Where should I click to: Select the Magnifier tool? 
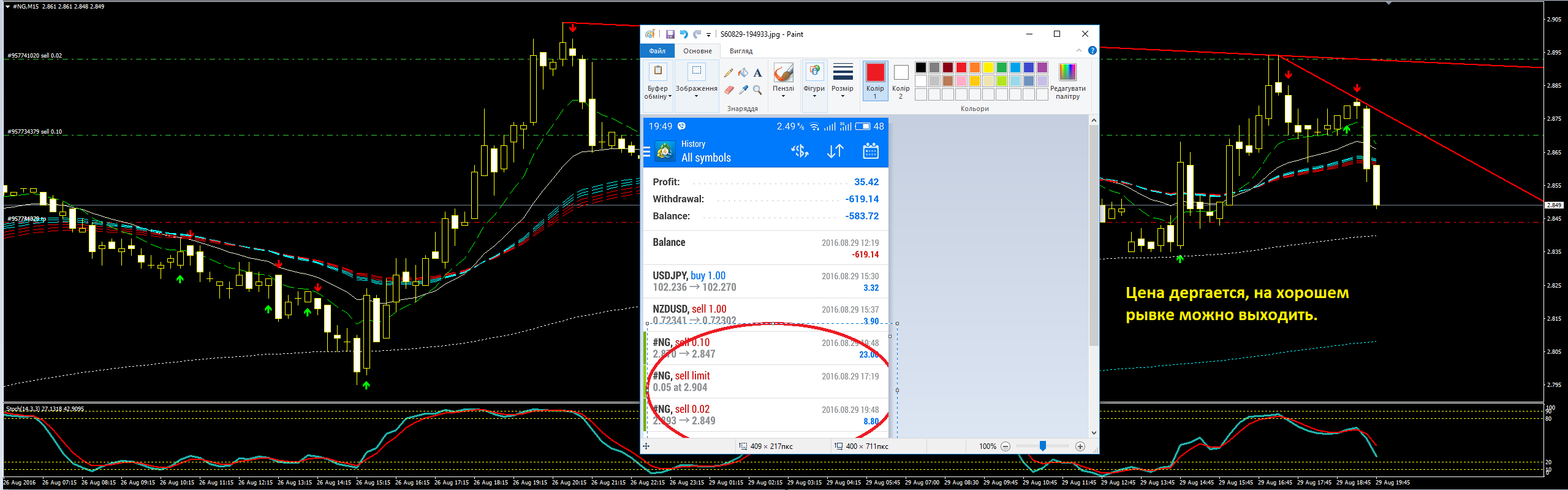click(x=758, y=90)
